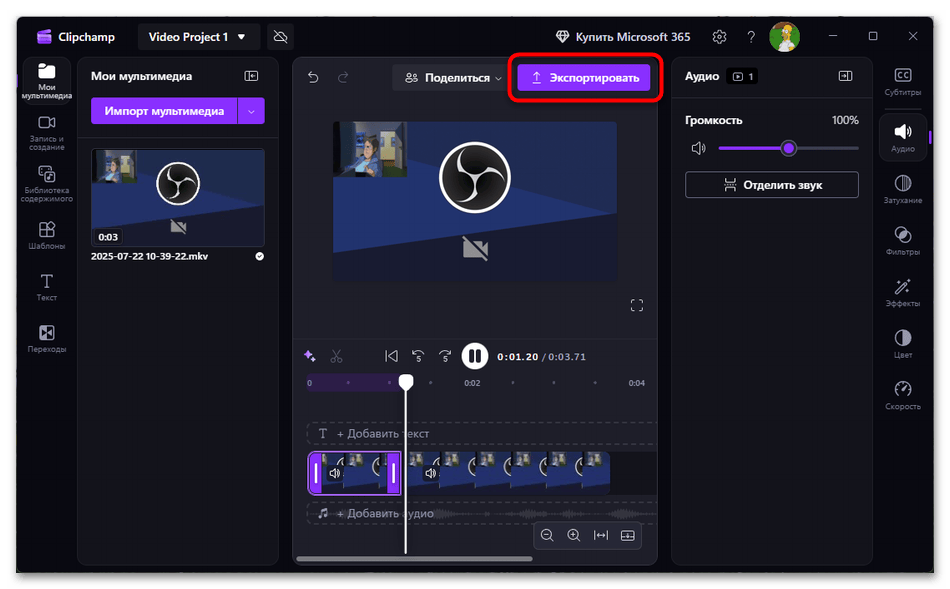This screenshot has height=589, width=950.
Task: Mute the second clip's speaker icon
Action: tap(431, 473)
